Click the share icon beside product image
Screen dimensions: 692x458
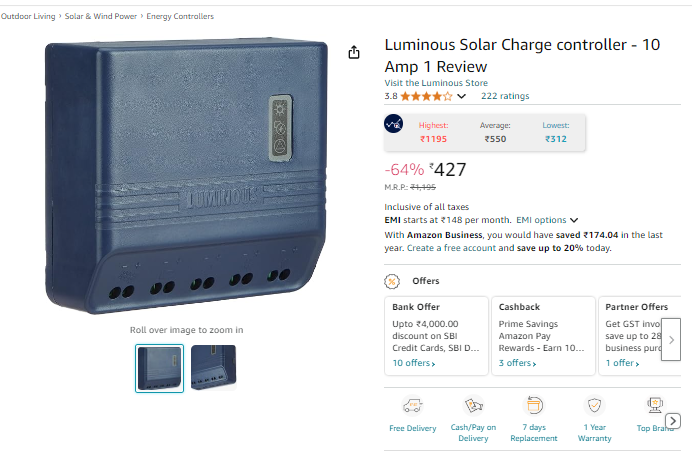354,53
